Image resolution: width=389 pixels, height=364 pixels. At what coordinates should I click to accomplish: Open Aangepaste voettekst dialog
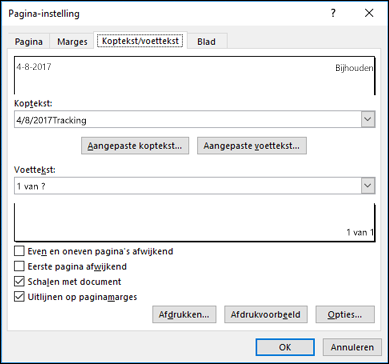252,146
